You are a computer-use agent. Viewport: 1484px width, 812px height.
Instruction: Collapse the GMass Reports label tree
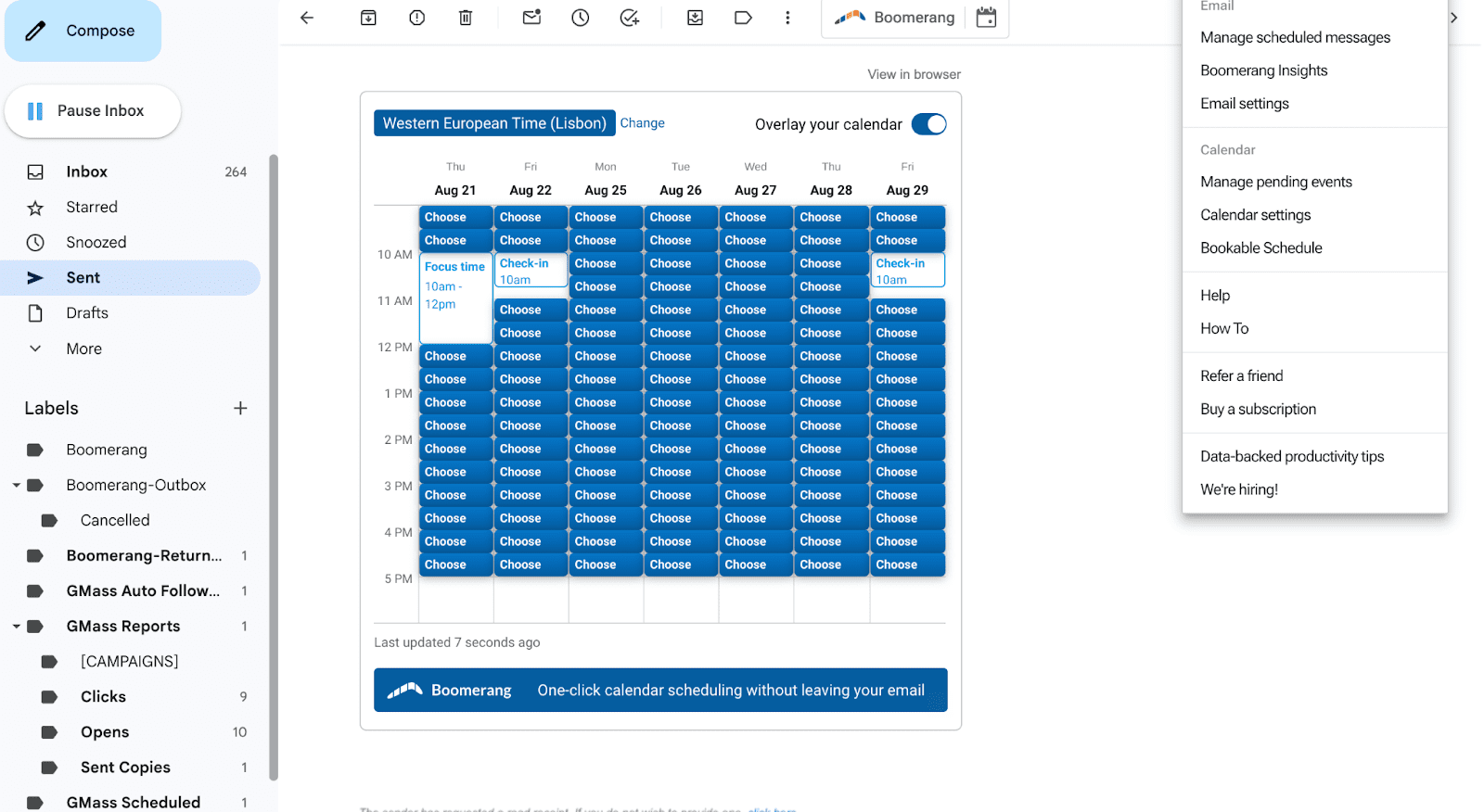point(17,627)
